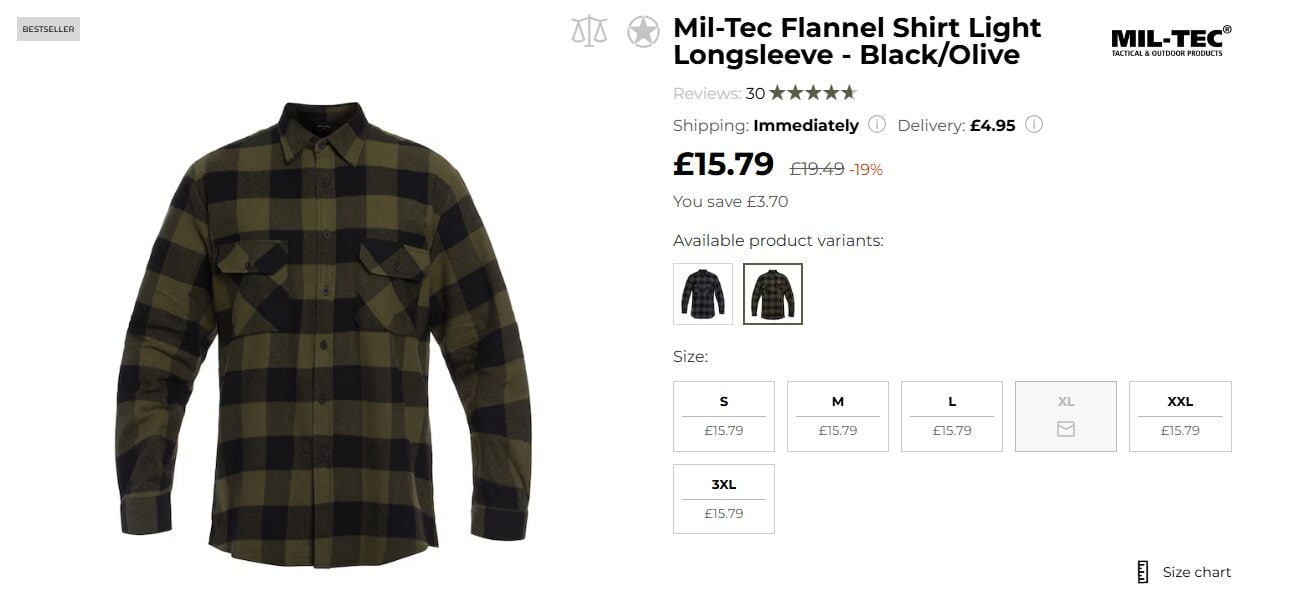Choose the 3XL size option
1292x601 pixels.
[723, 498]
